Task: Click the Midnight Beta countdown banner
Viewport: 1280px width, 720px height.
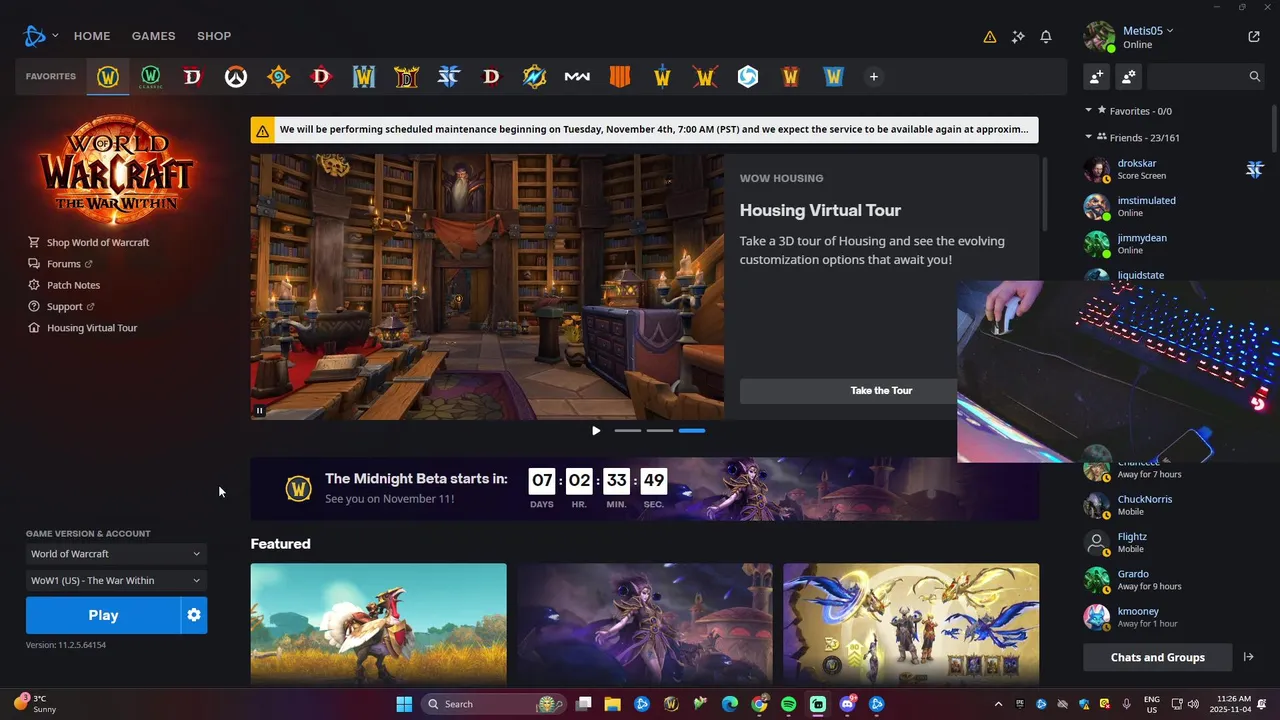Action: pyautogui.click(x=644, y=490)
